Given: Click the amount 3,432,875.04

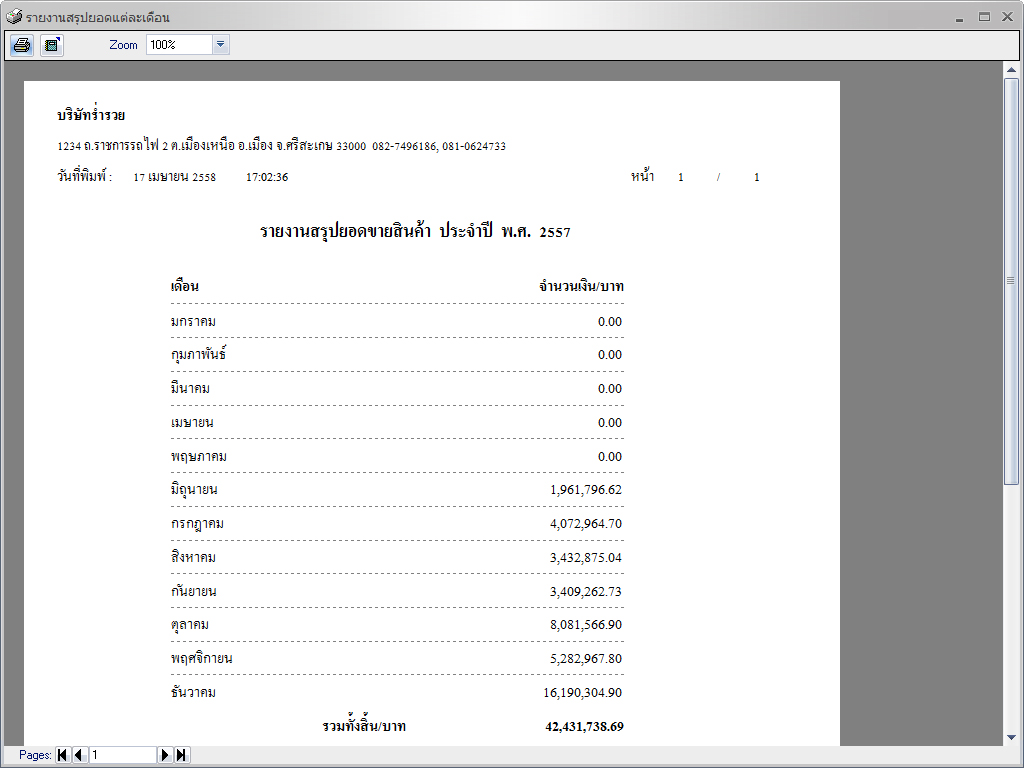Looking at the screenshot, I should (586, 558).
